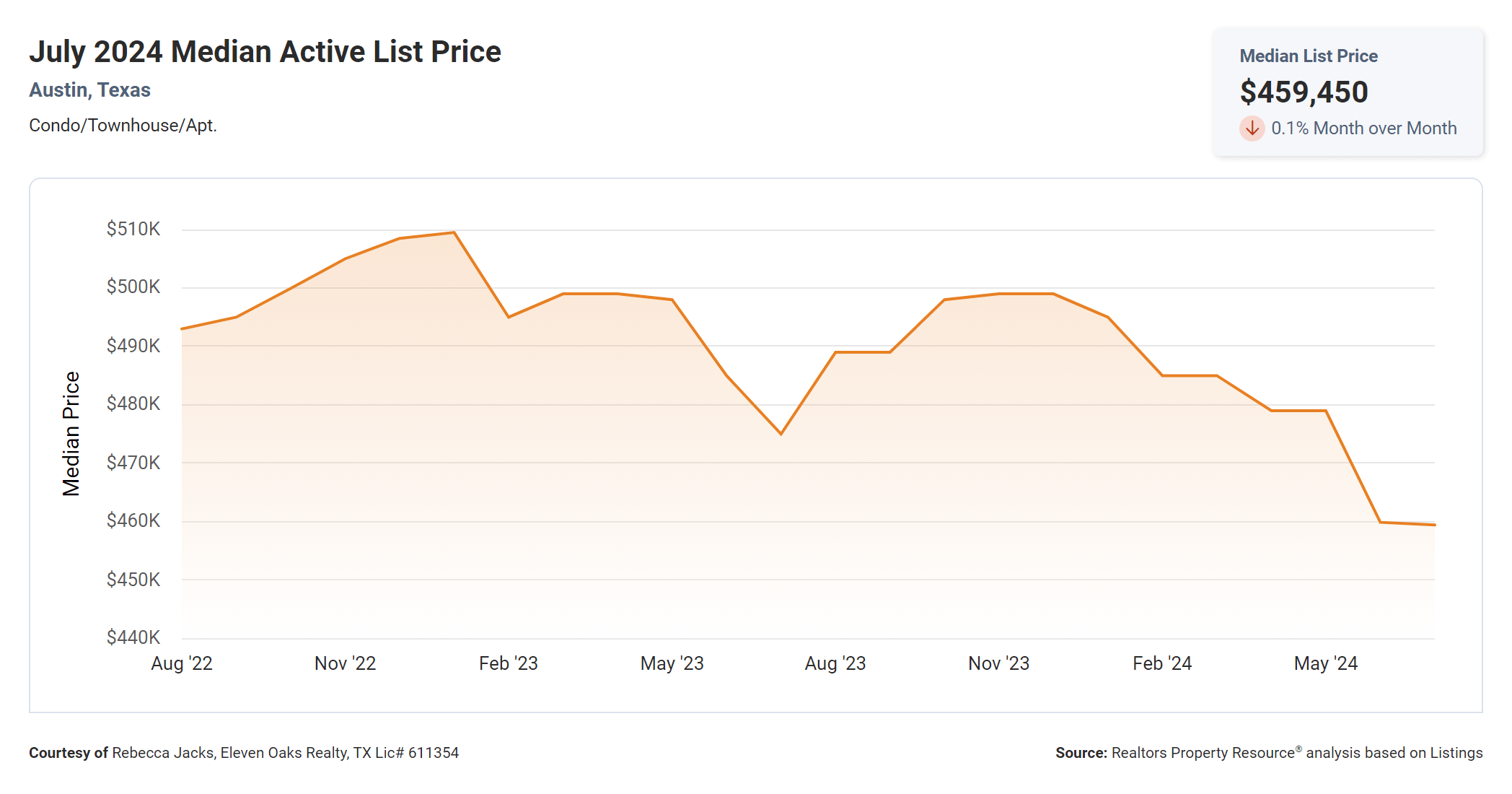This screenshot has width=1512, height=794.
Task: Click the Feb '23 x-axis label
Action: click(x=509, y=663)
